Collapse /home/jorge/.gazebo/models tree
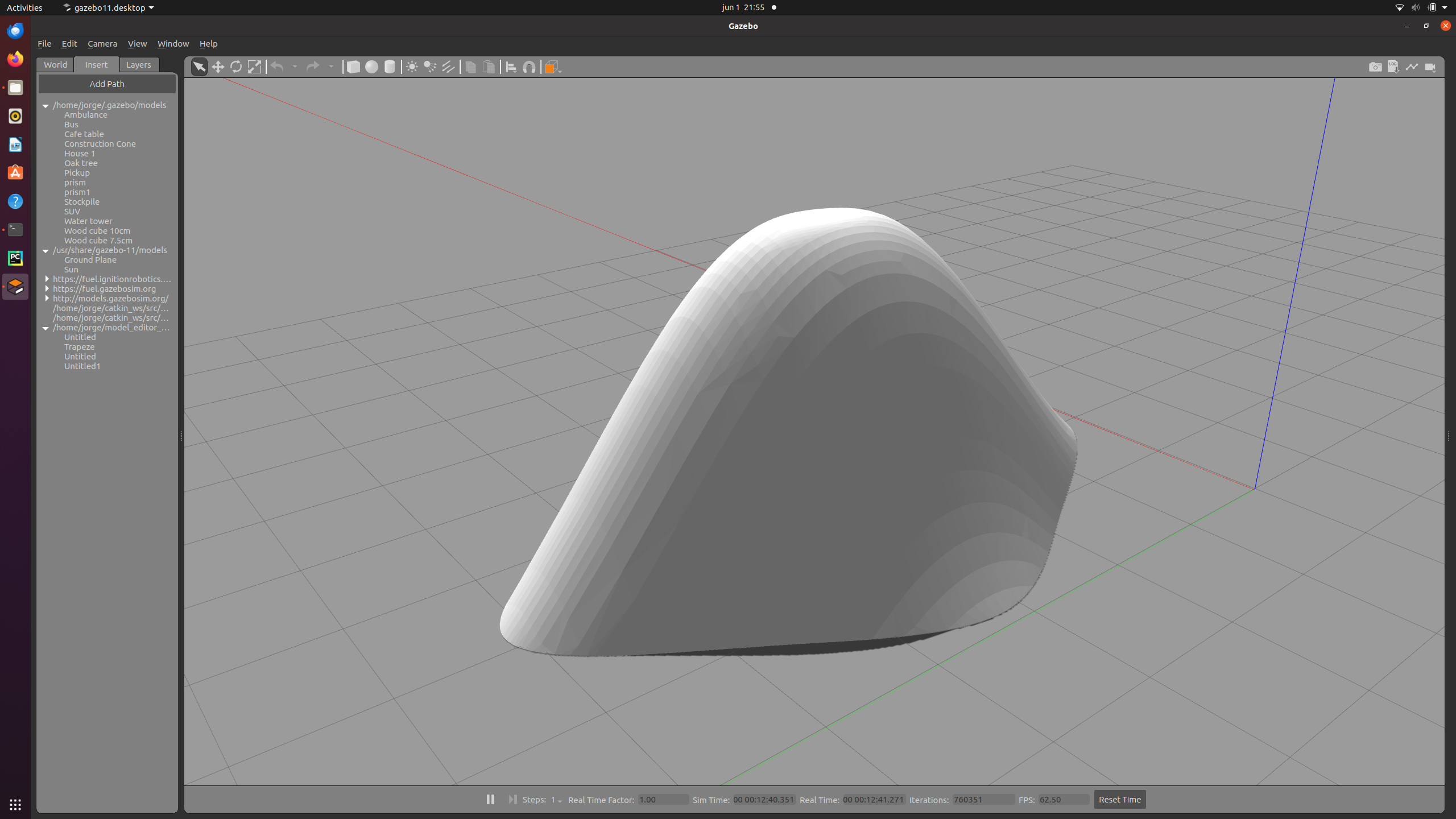1456x819 pixels. point(45,106)
